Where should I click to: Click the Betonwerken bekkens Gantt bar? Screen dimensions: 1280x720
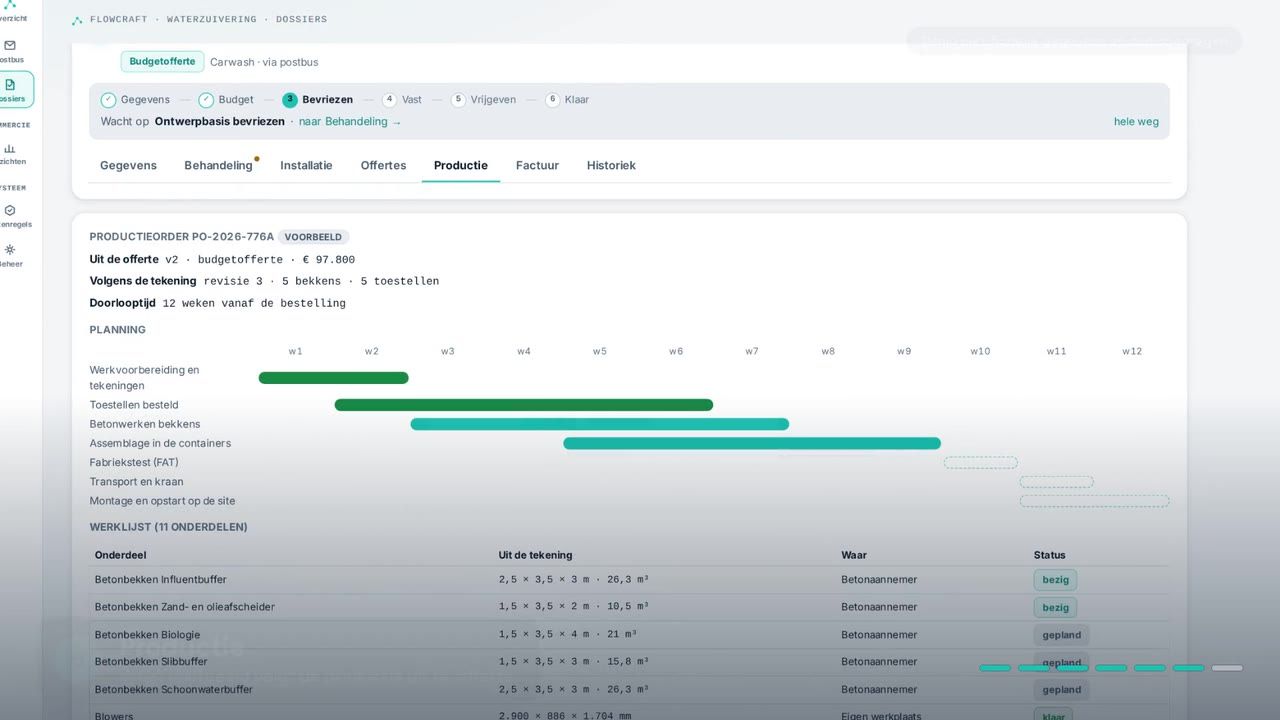[600, 424]
